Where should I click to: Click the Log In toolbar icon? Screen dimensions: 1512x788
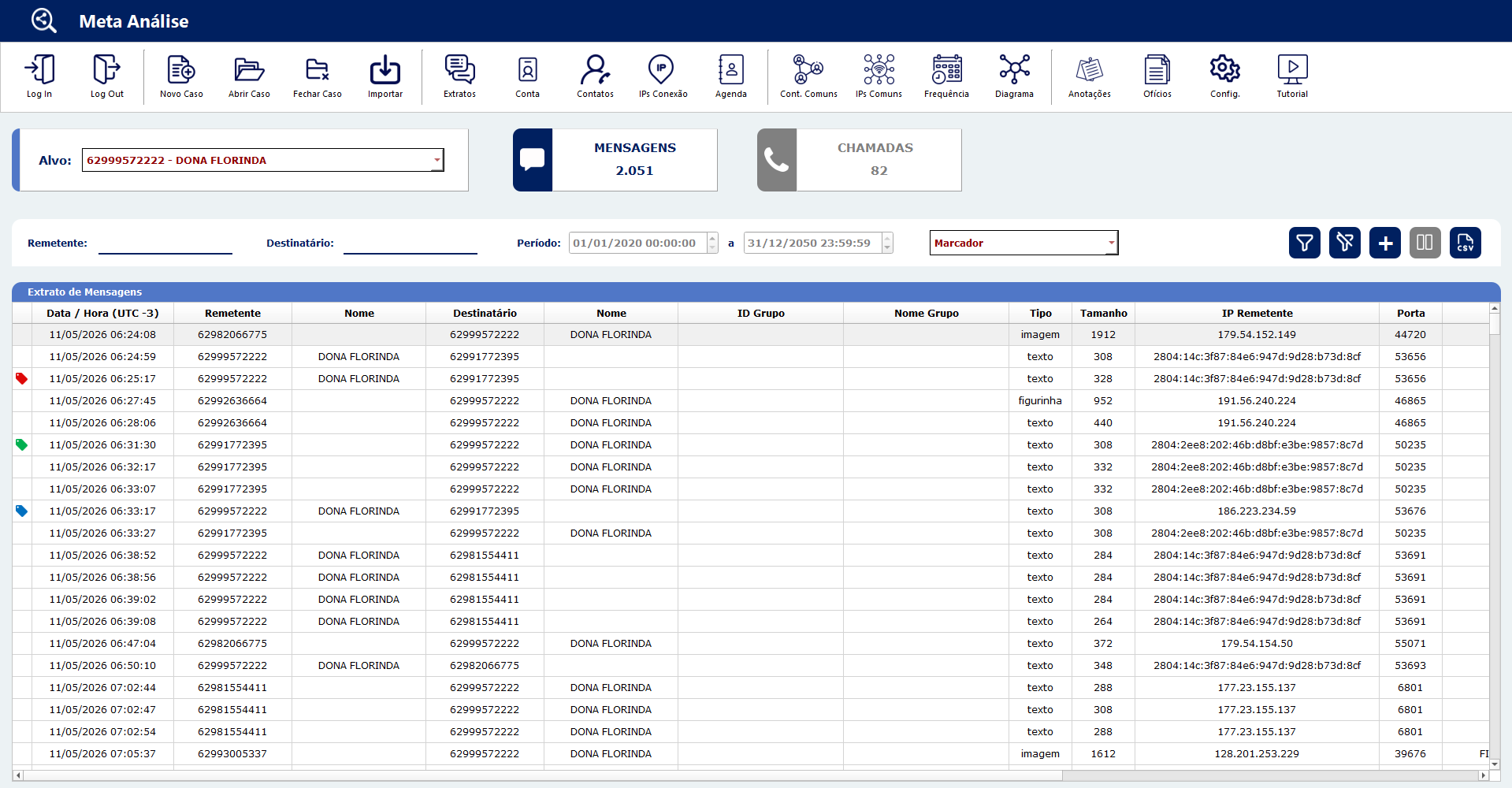39,76
